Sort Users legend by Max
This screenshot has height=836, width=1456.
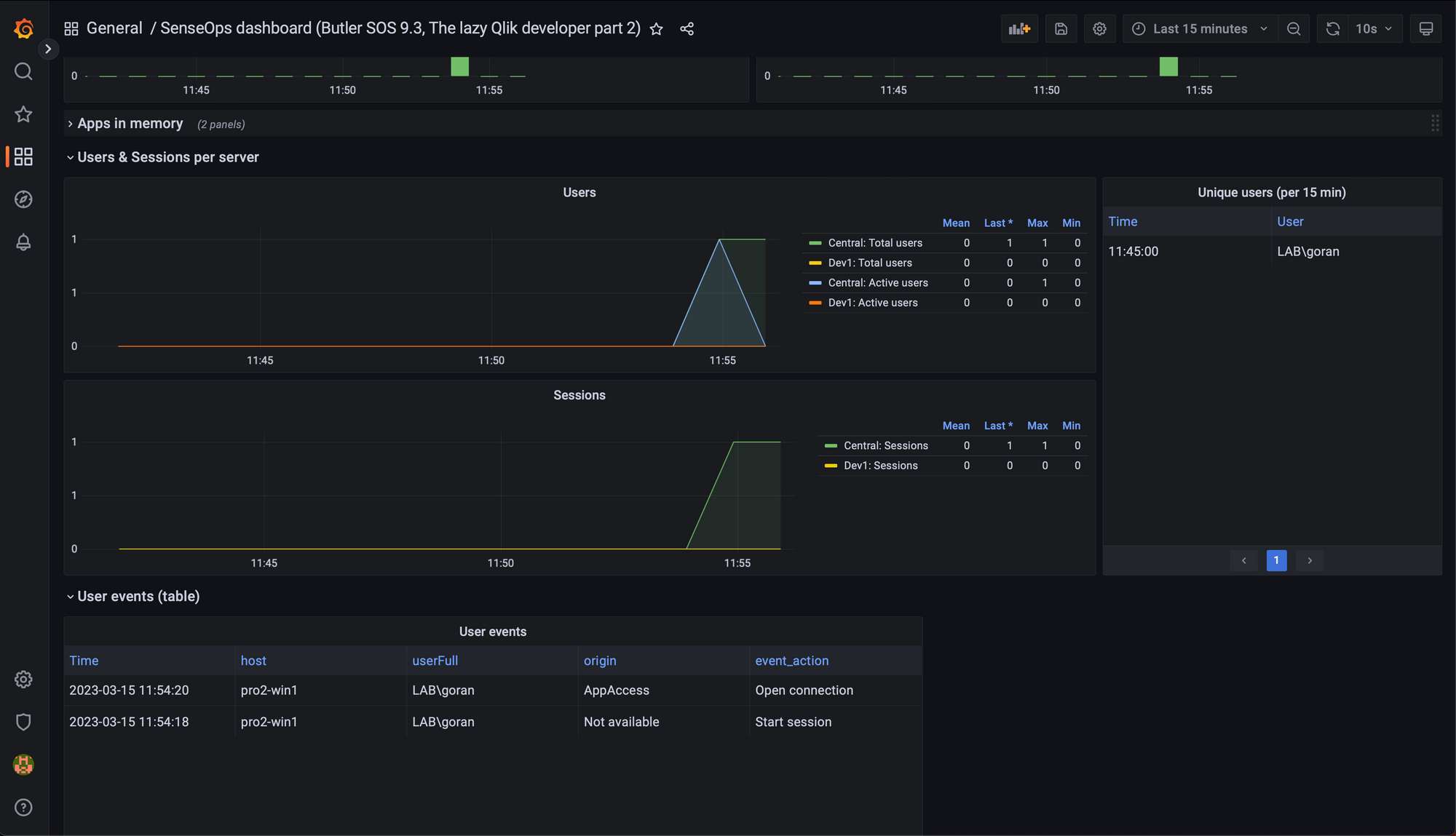click(1037, 223)
